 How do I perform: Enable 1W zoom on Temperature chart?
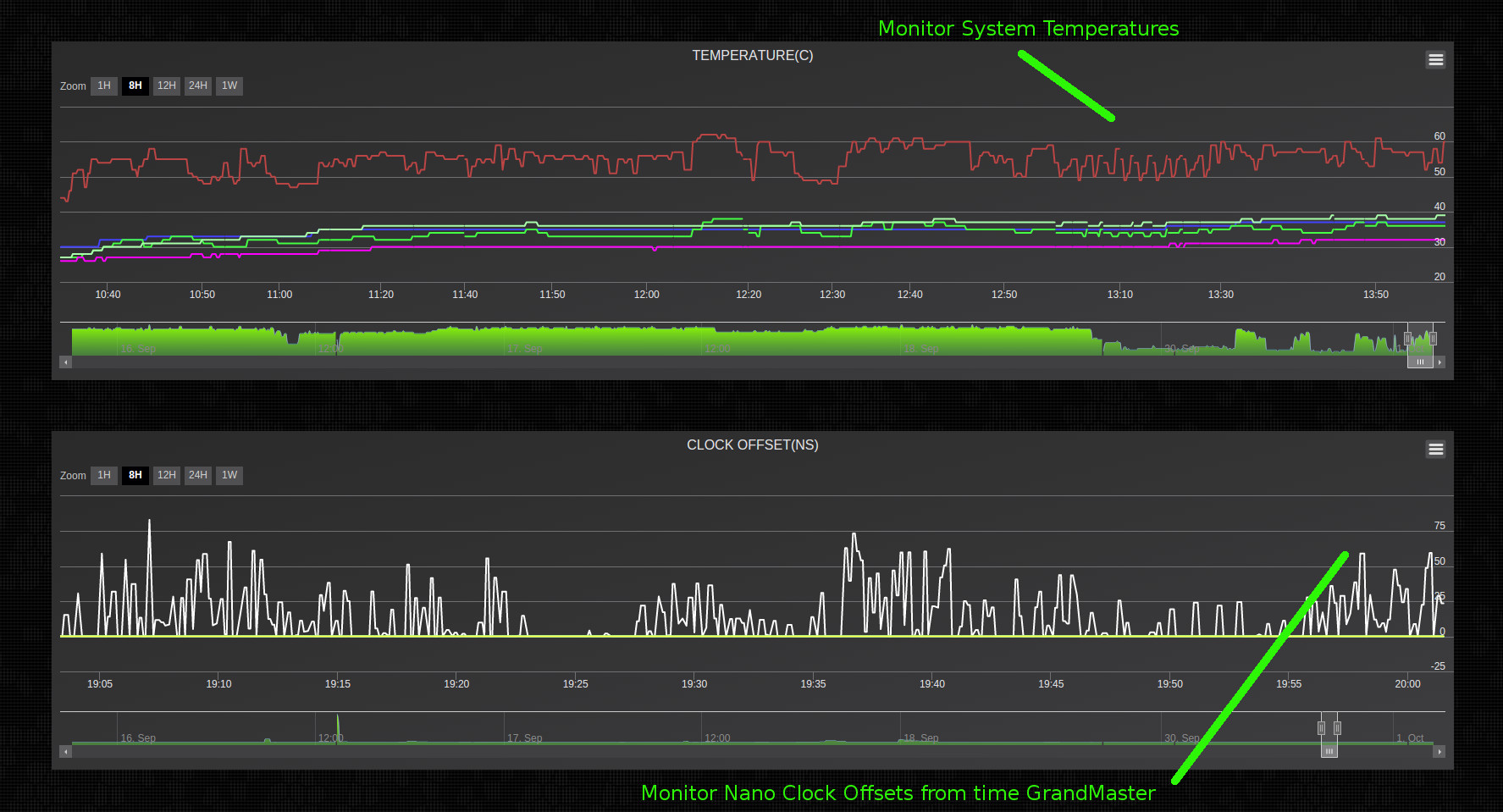point(229,86)
